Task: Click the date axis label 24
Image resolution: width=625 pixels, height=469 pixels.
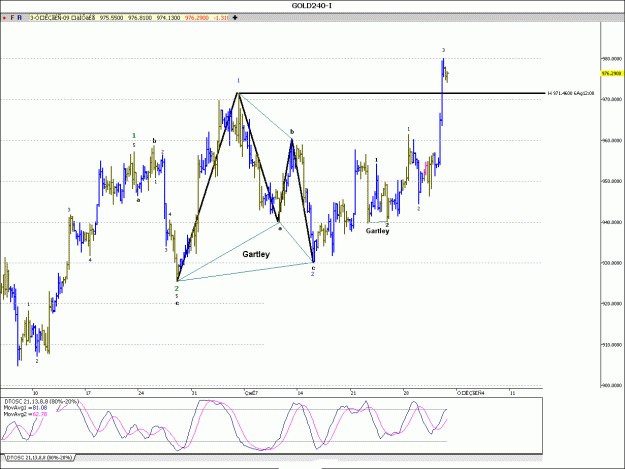Action: 141,393
